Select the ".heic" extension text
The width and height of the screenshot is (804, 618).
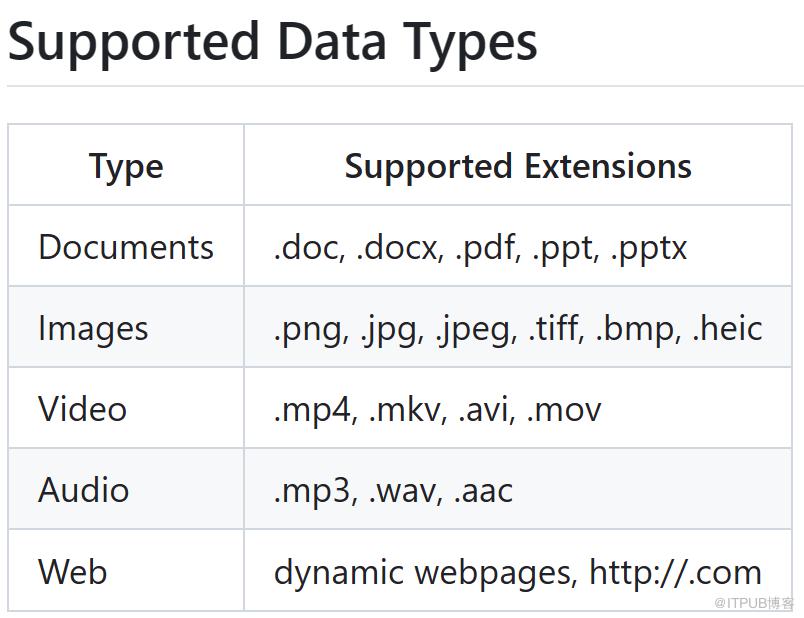coord(727,328)
